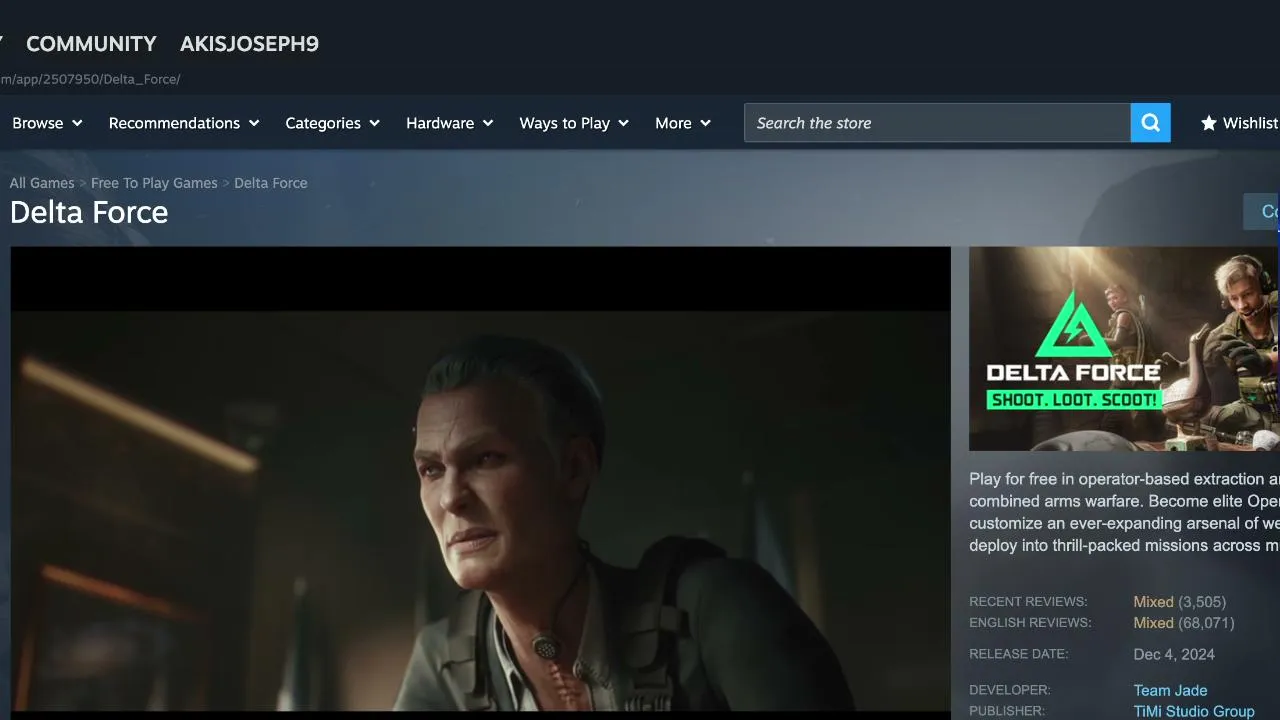The image size is (1280, 720).
Task: Click the Delta Force breadcrumb link
Action: click(271, 183)
